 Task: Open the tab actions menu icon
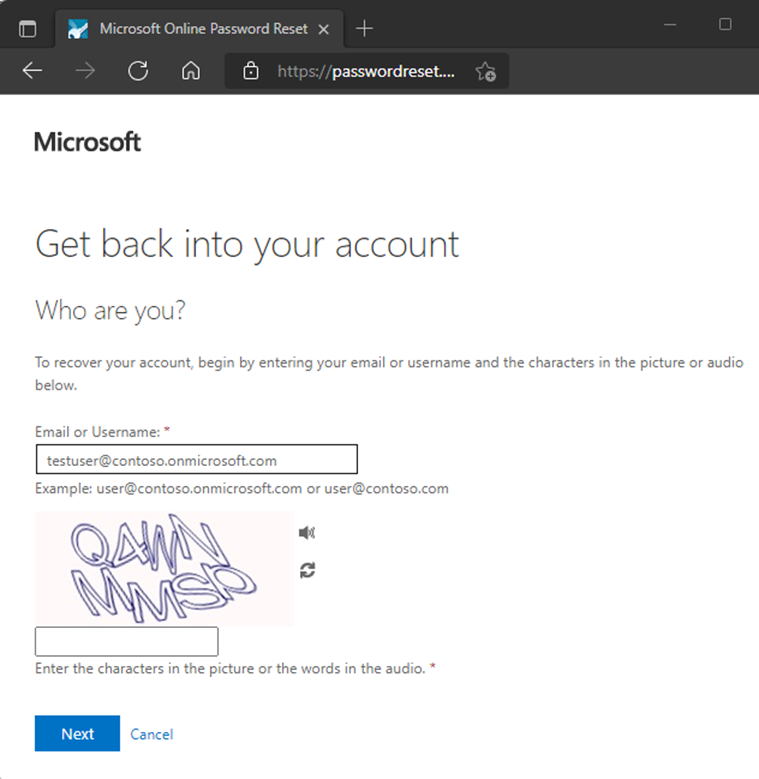(28, 29)
